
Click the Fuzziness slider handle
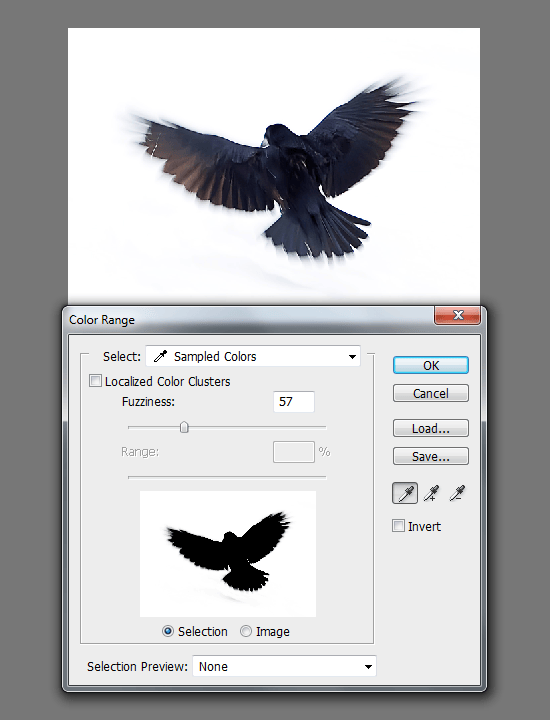coord(184,428)
